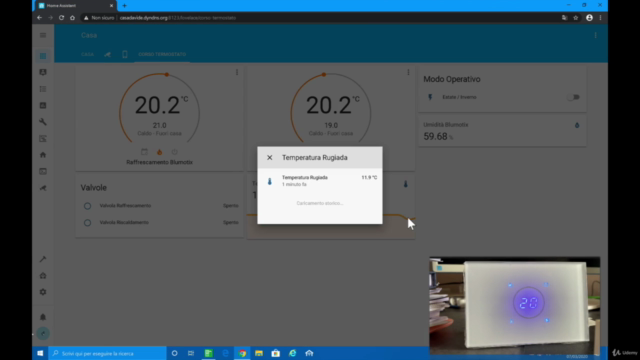640x360 pixels.
Task: Open the Valvola Raffrescamento entity row
Action: click(160, 206)
